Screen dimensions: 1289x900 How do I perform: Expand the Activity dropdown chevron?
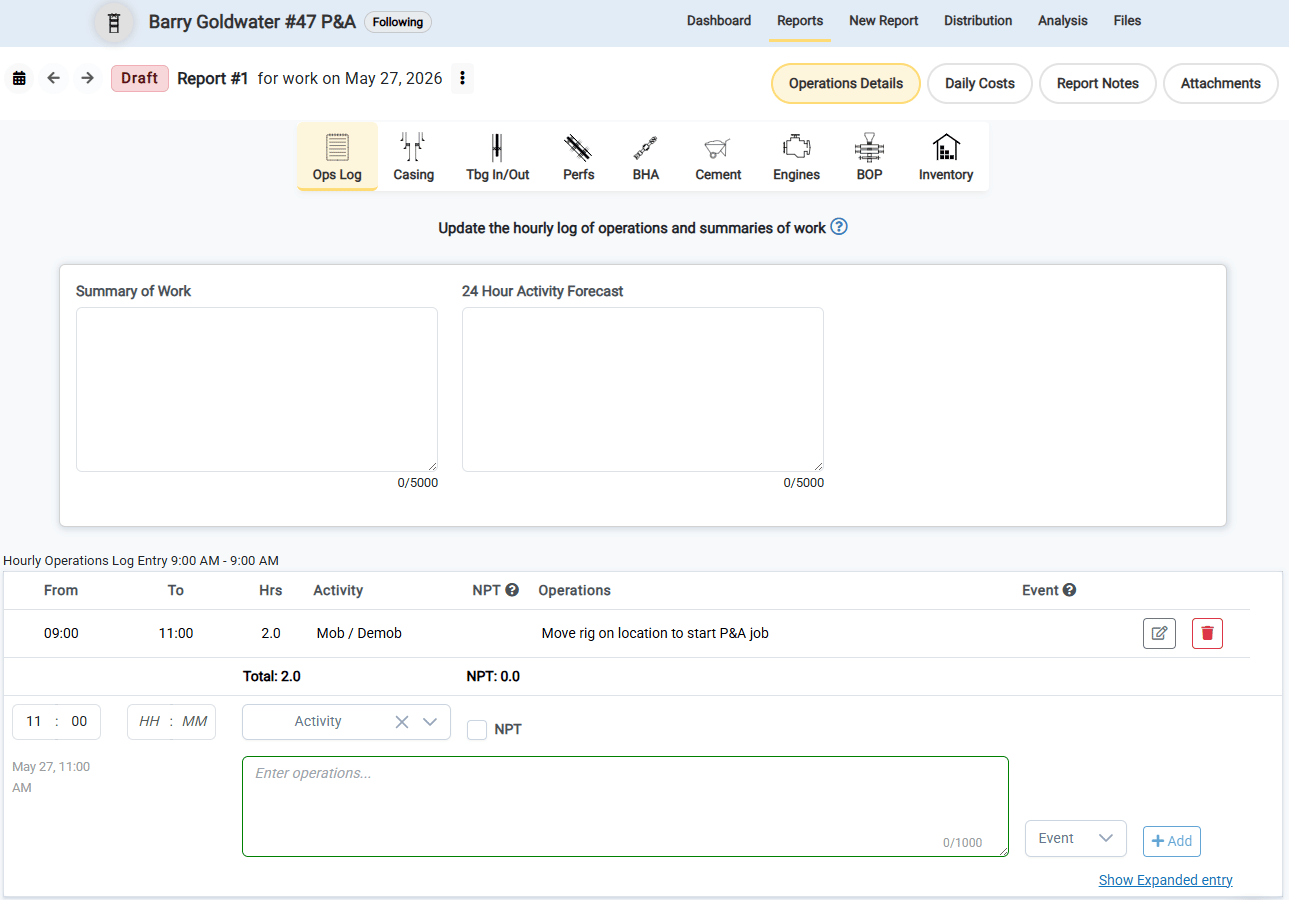pos(431,722)
